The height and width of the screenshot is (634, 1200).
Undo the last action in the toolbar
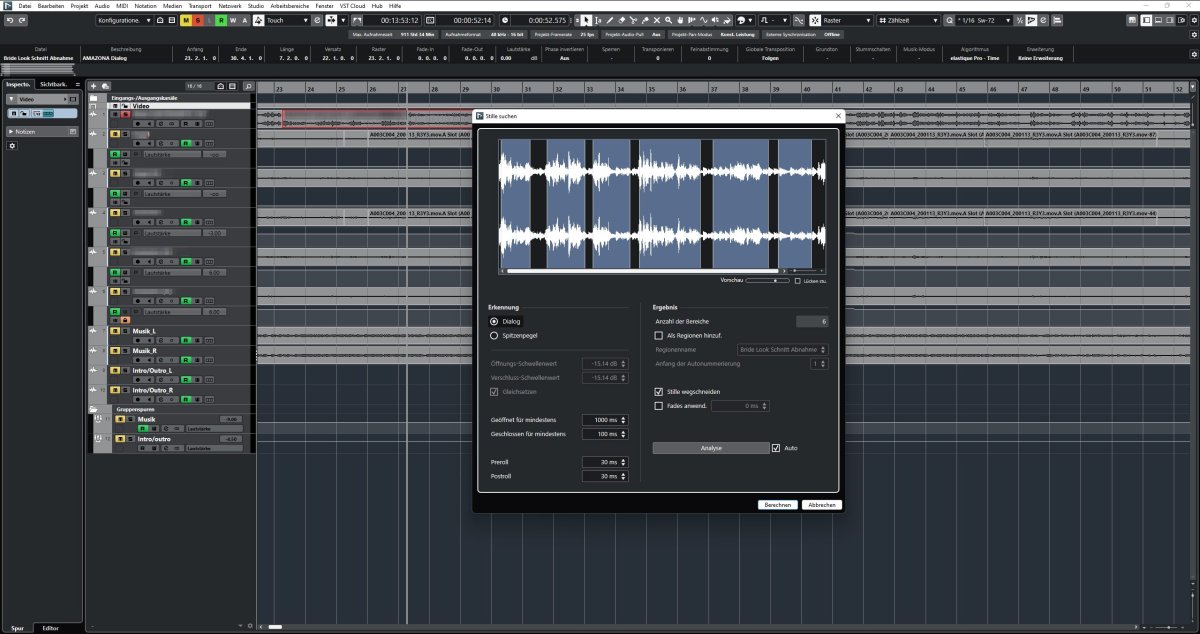tap(9, 20)
